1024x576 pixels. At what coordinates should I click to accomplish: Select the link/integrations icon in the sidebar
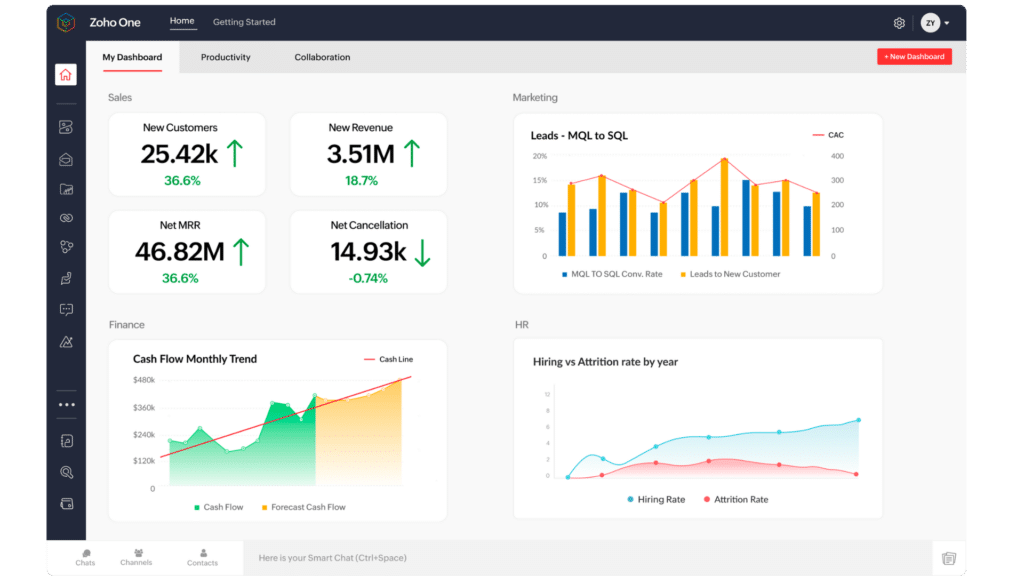tap(66, 217)
